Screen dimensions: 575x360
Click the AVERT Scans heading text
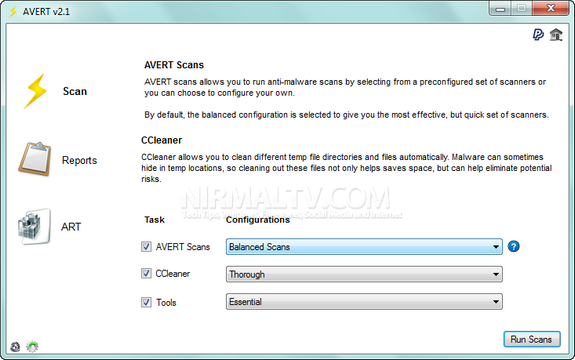(174, 65)
